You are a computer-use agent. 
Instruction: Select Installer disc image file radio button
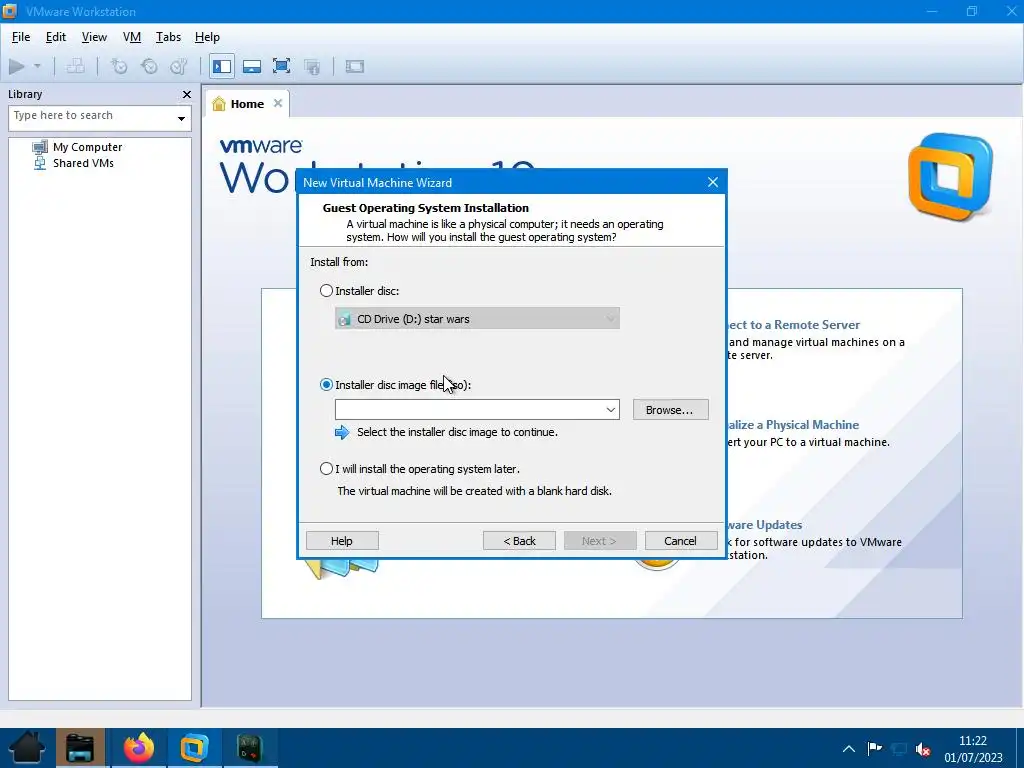[x=326, y=385]
